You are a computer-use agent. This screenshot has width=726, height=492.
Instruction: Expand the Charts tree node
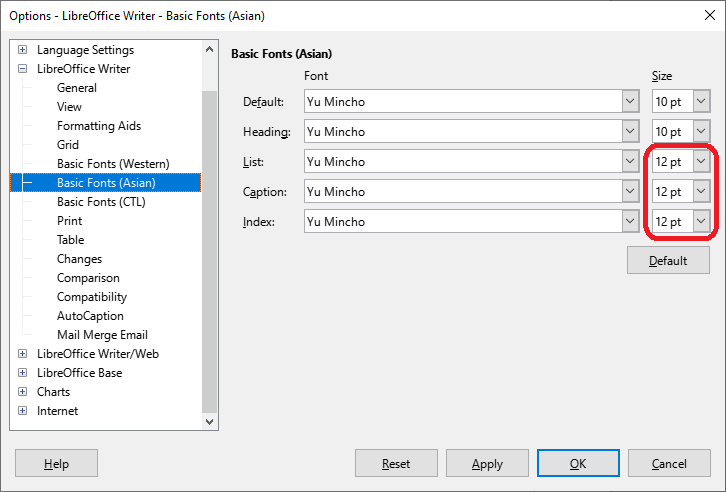22,392
